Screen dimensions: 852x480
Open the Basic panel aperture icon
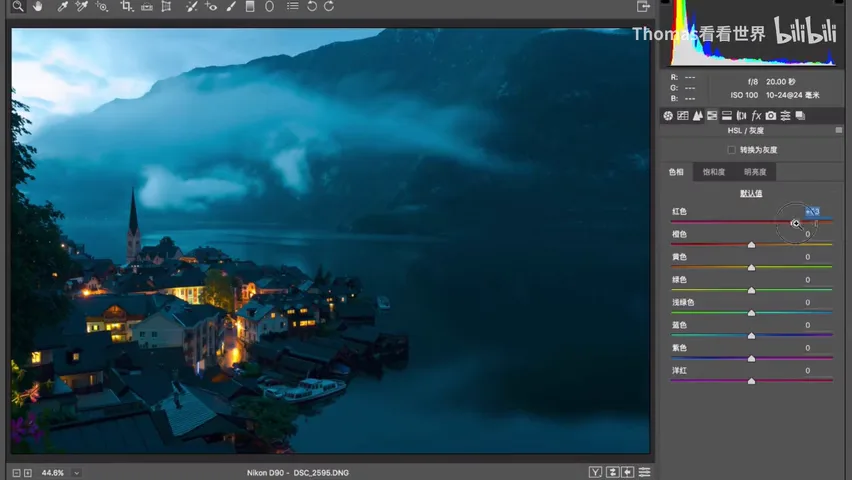point(668,116)
